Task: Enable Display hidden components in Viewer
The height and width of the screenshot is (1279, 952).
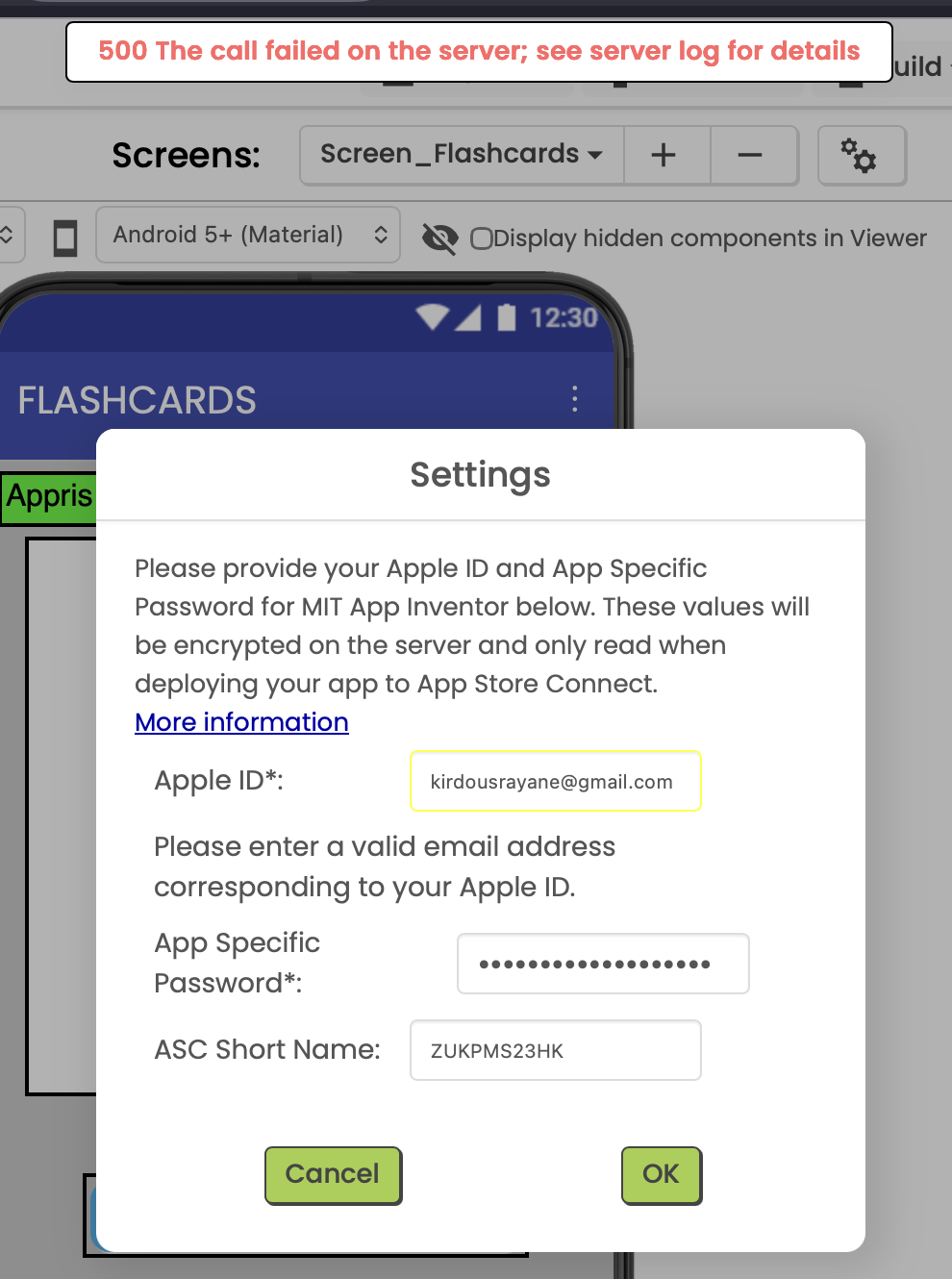Action: pos(482,238)
